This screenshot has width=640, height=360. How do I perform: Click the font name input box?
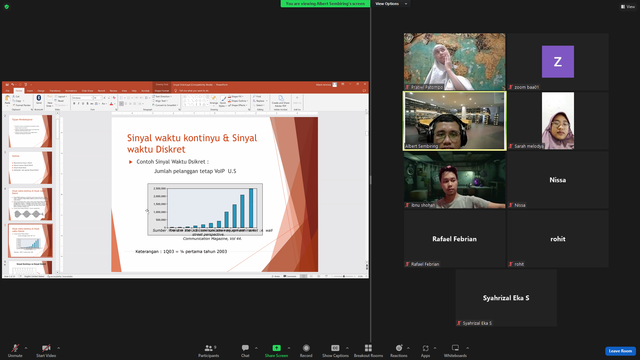[x=82, y=98]
